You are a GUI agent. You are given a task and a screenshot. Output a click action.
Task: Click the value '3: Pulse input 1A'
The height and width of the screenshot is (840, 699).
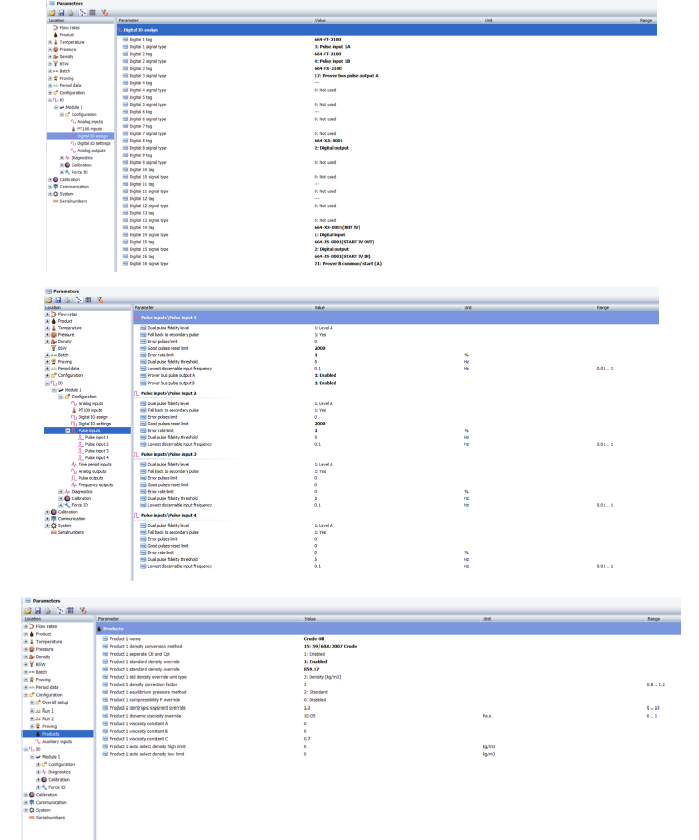[x=332, y=47]
